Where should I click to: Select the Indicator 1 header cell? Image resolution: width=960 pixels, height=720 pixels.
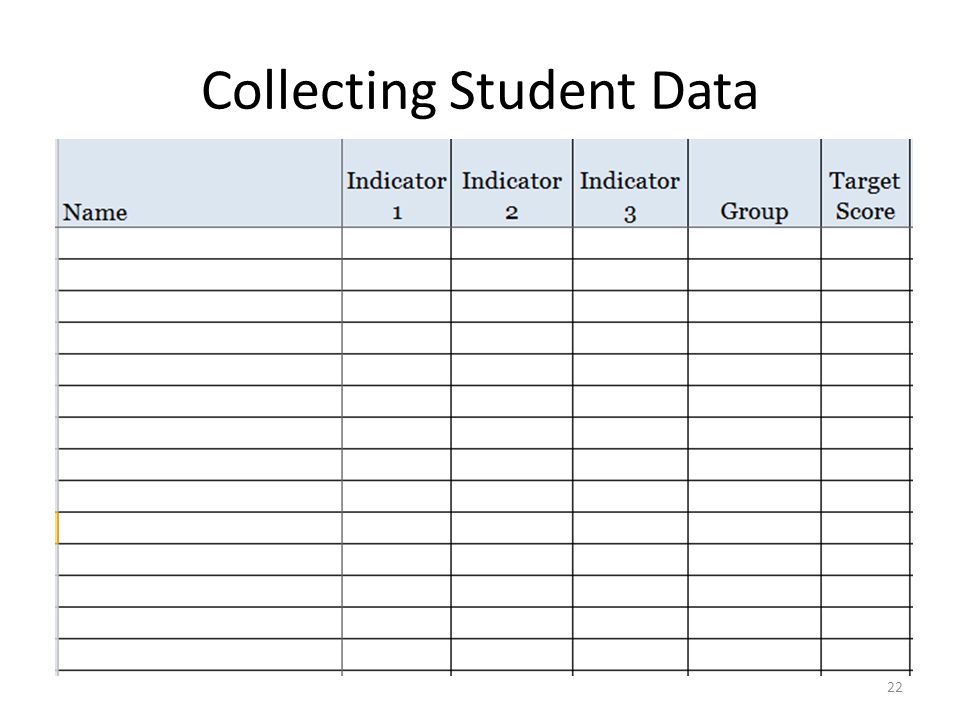pos(397,184)
